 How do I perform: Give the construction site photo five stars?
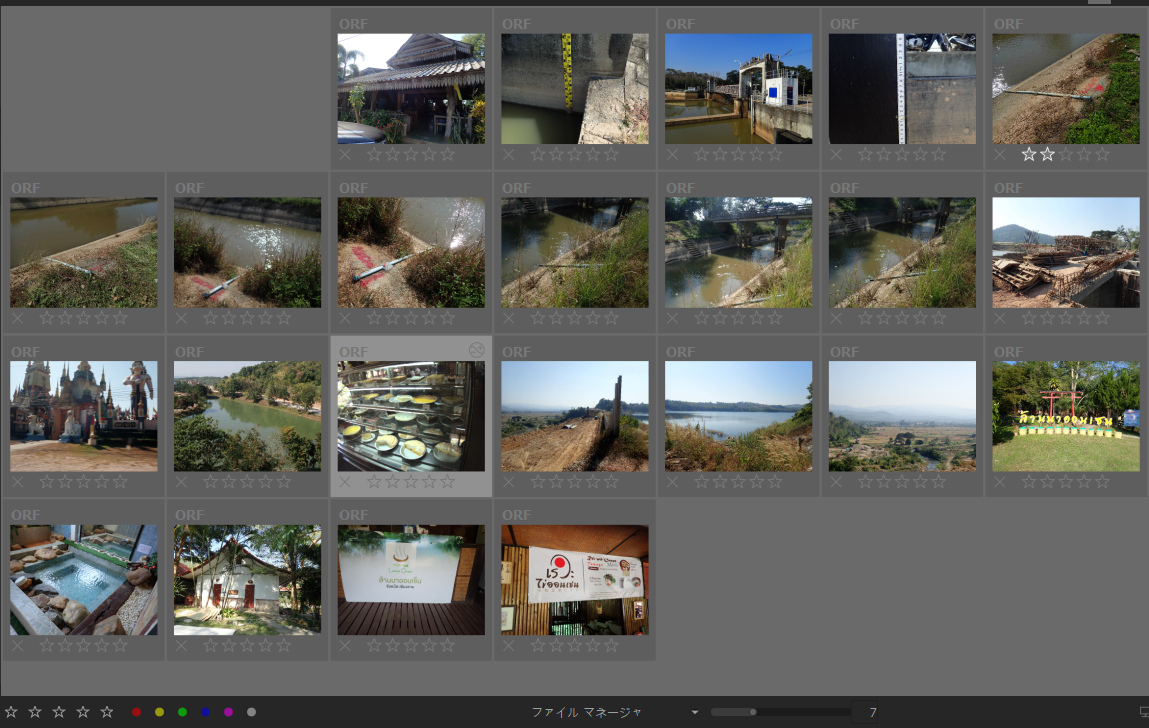[1103, 318]
